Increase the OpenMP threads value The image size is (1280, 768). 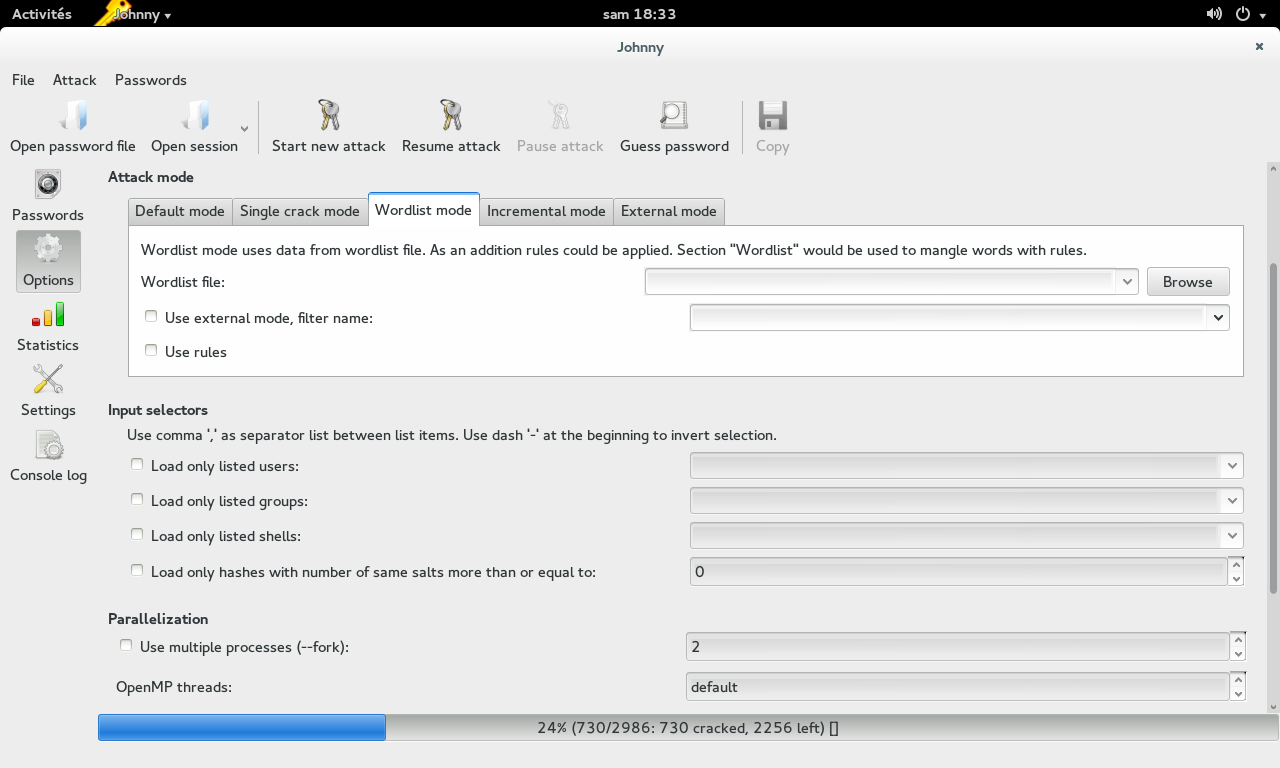pyautogui.click(x=1238, y=680)
